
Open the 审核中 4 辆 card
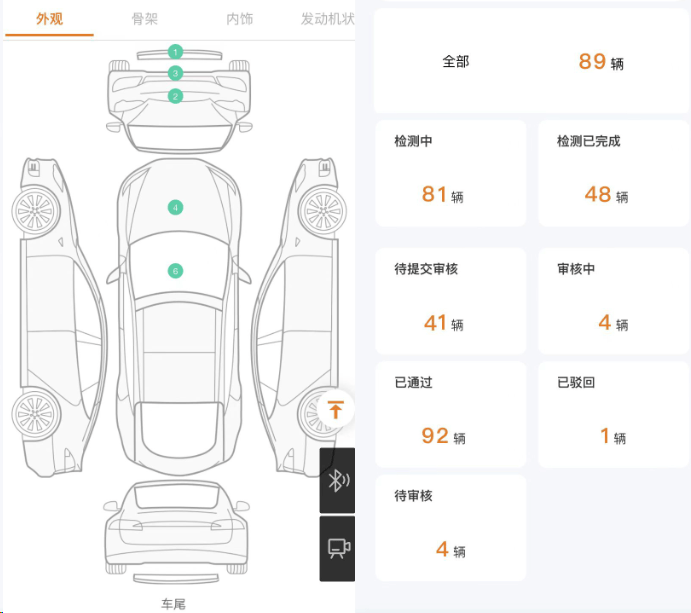(613, 301)
